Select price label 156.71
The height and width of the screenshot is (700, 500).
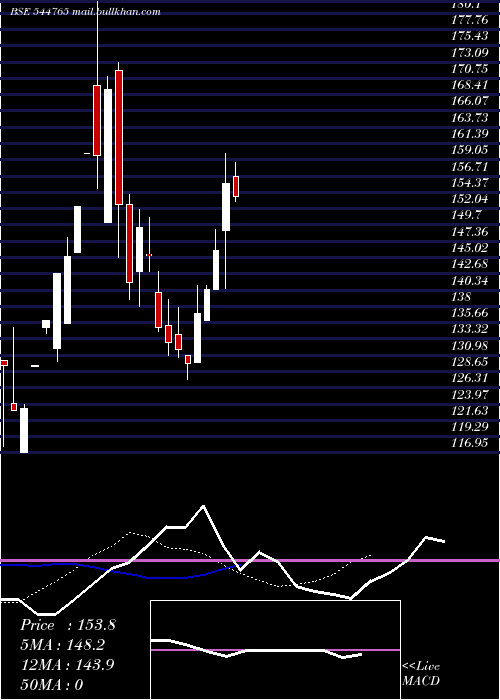(x=469, y=167)
